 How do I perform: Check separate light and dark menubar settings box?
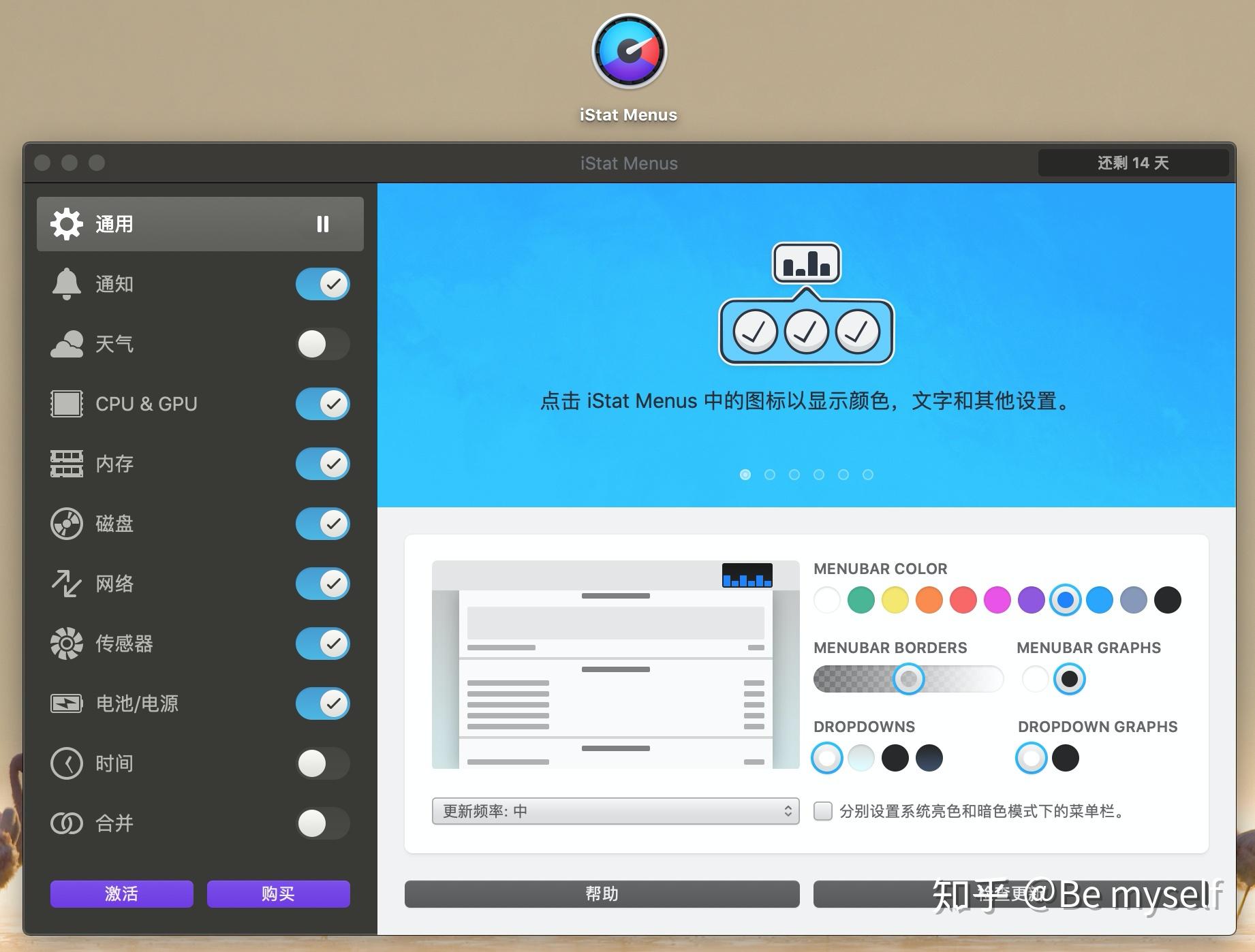click(x=823, y=811)
